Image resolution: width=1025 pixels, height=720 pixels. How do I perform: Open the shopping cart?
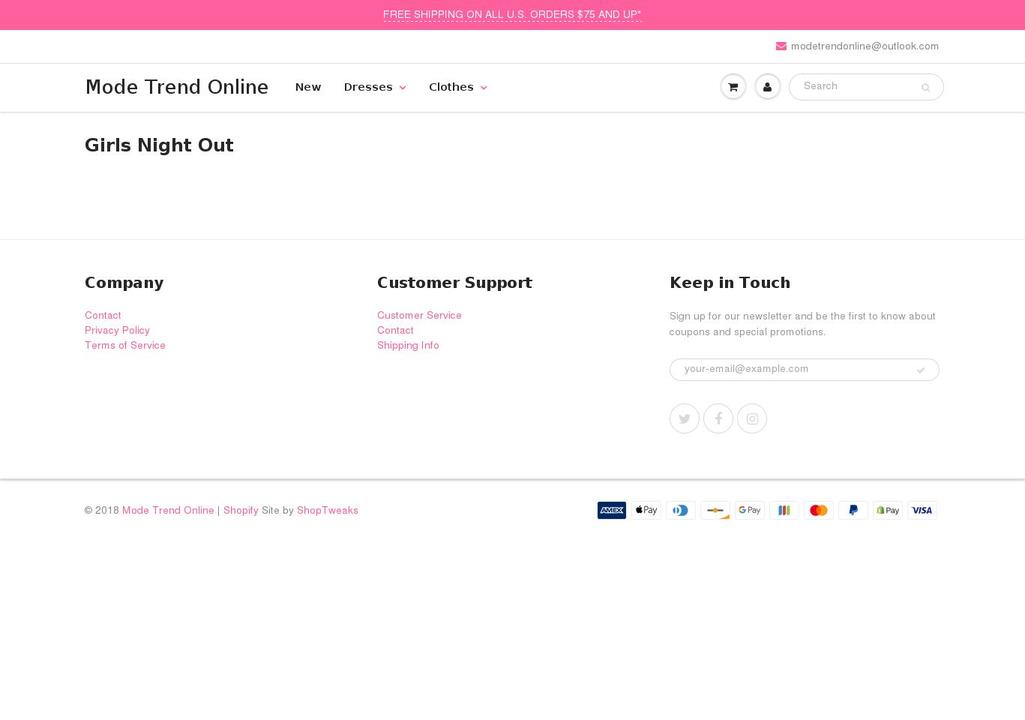733,86
